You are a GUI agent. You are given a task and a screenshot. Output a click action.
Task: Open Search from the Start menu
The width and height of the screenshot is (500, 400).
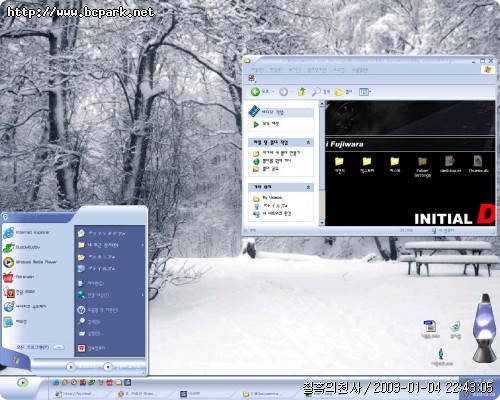pyautogui.click(x=89, y=322)
